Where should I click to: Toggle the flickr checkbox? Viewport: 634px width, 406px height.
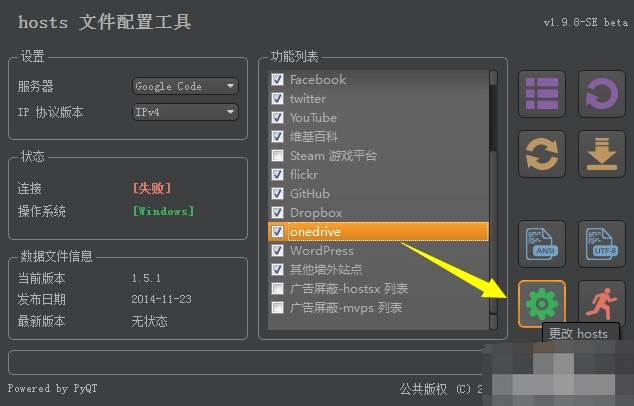point(277,174)
